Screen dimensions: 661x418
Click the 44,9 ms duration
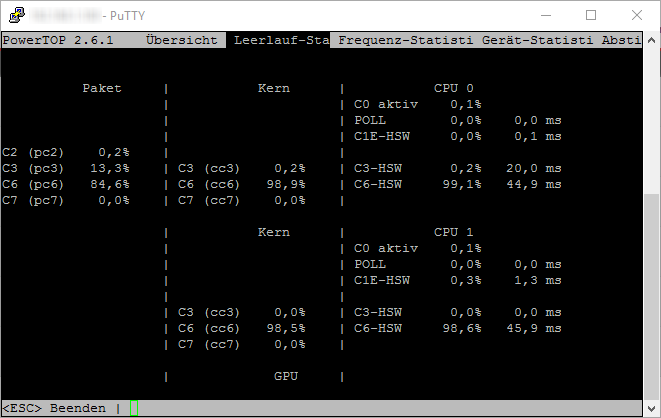(x=534, y=184)
